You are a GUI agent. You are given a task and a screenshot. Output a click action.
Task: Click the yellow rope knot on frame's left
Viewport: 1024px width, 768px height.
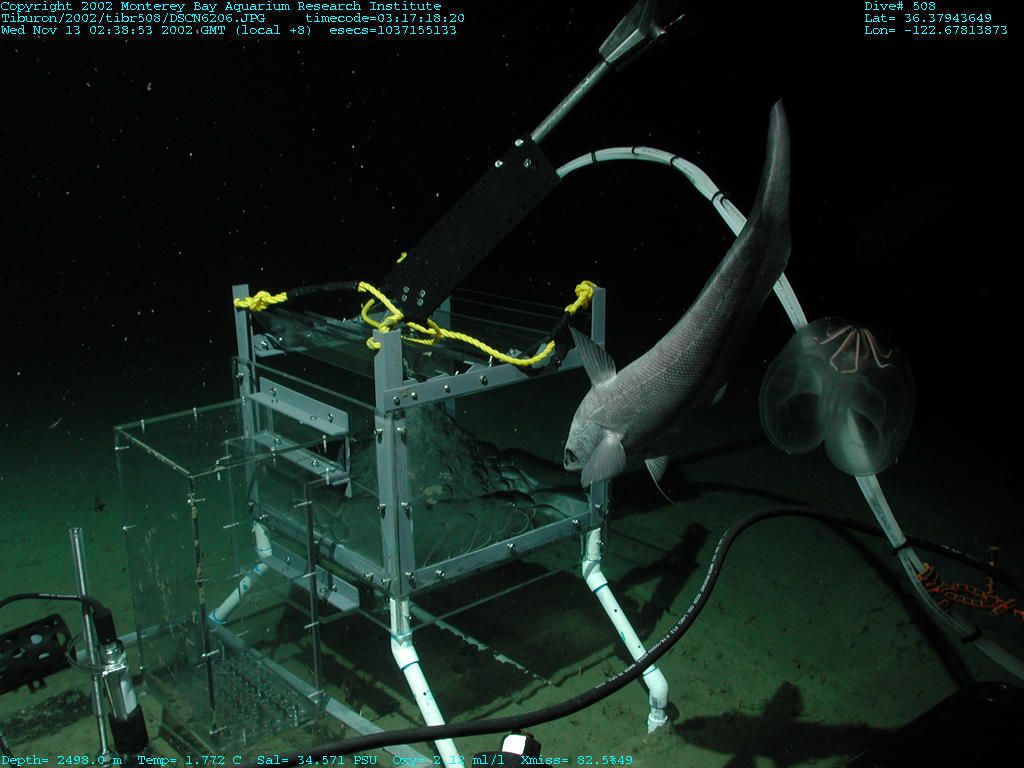259,299
